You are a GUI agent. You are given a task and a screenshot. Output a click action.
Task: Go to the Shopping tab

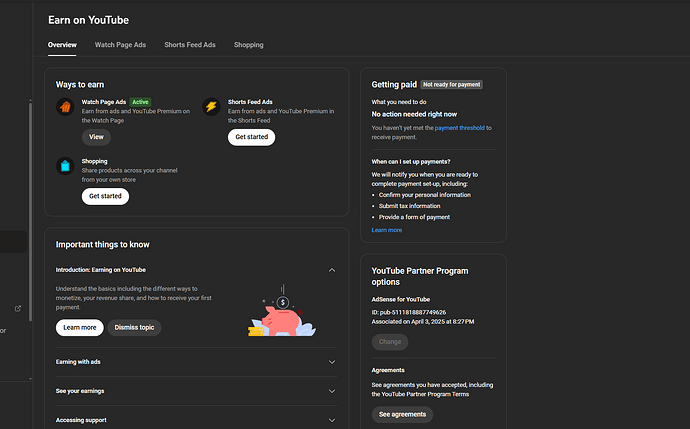[249, 45]
